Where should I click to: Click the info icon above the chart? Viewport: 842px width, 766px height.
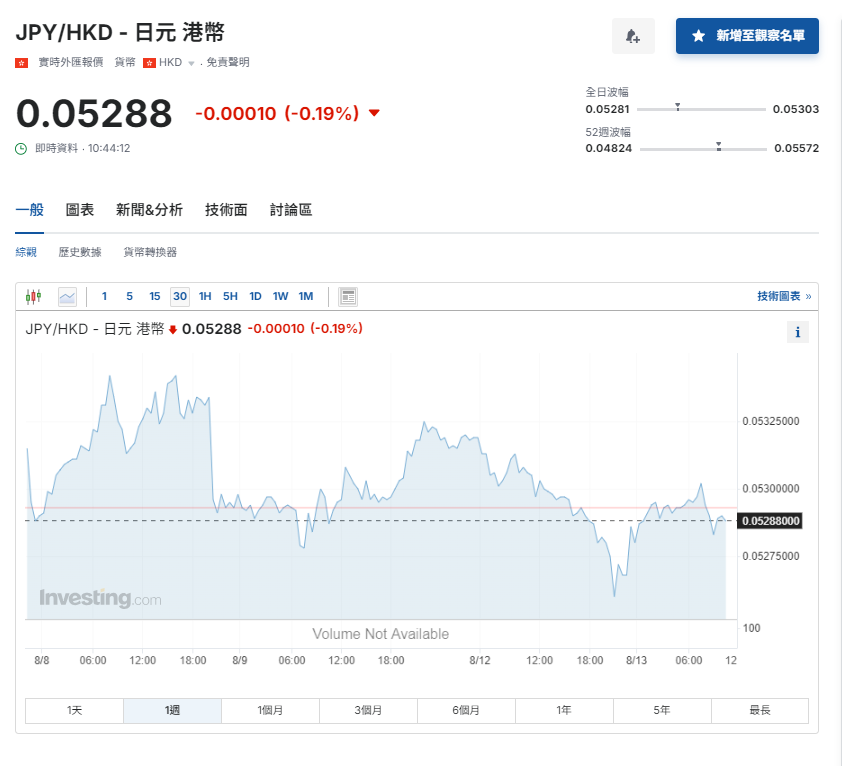coord(797,331)
